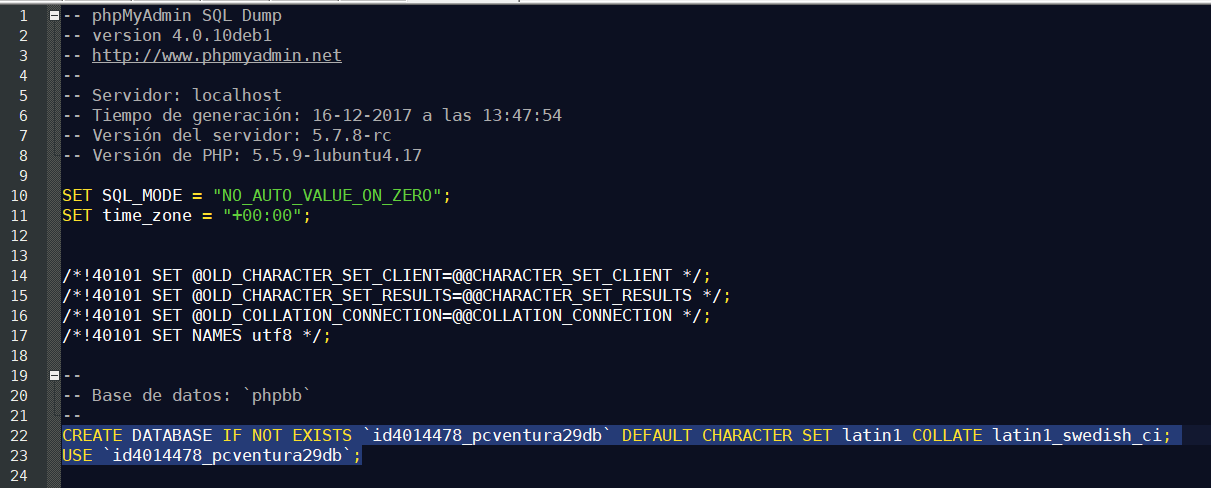Screen dimensions: 1211x488
Task: Click the empty line 24 in the editor
Action: coord(636,476)
